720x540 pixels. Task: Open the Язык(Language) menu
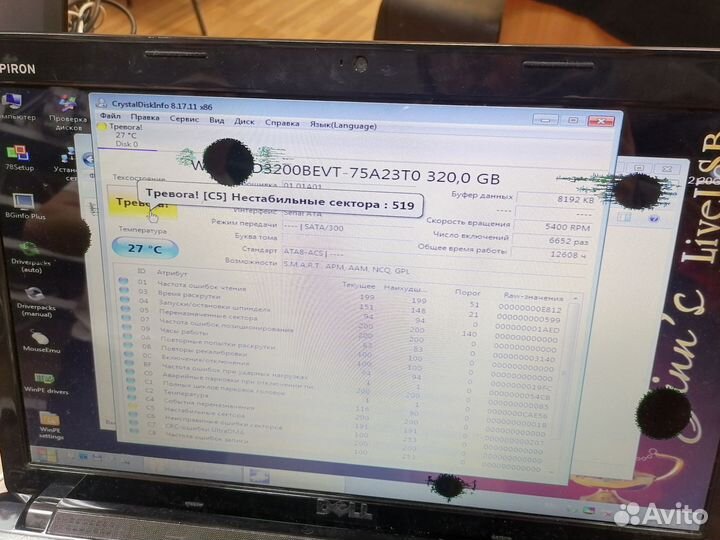[343, 125]
